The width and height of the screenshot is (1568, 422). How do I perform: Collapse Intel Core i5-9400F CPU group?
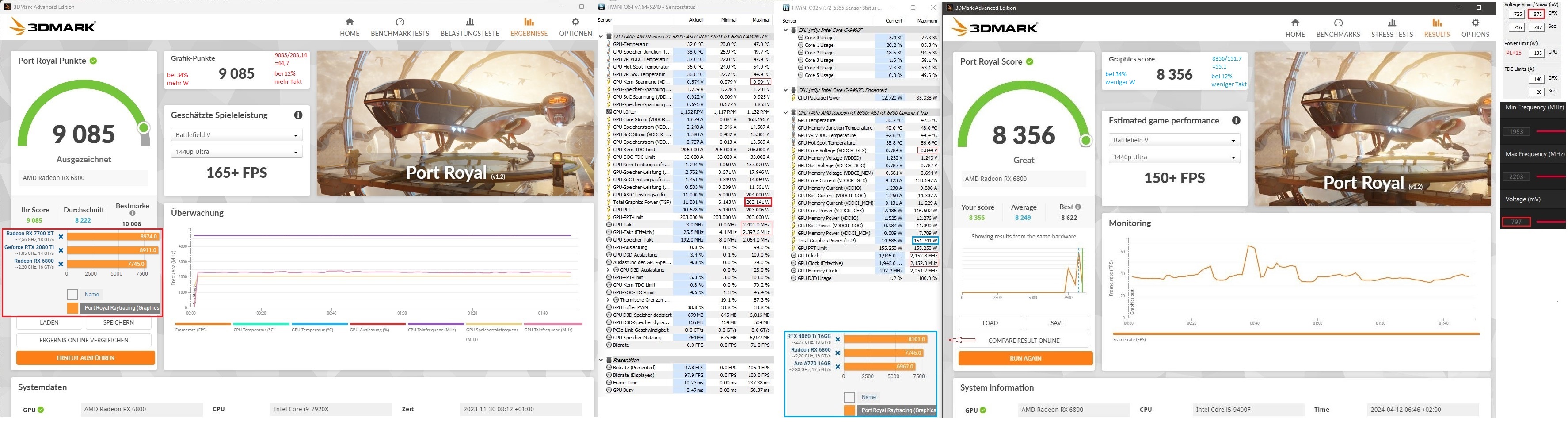click(x=786, y=30)
